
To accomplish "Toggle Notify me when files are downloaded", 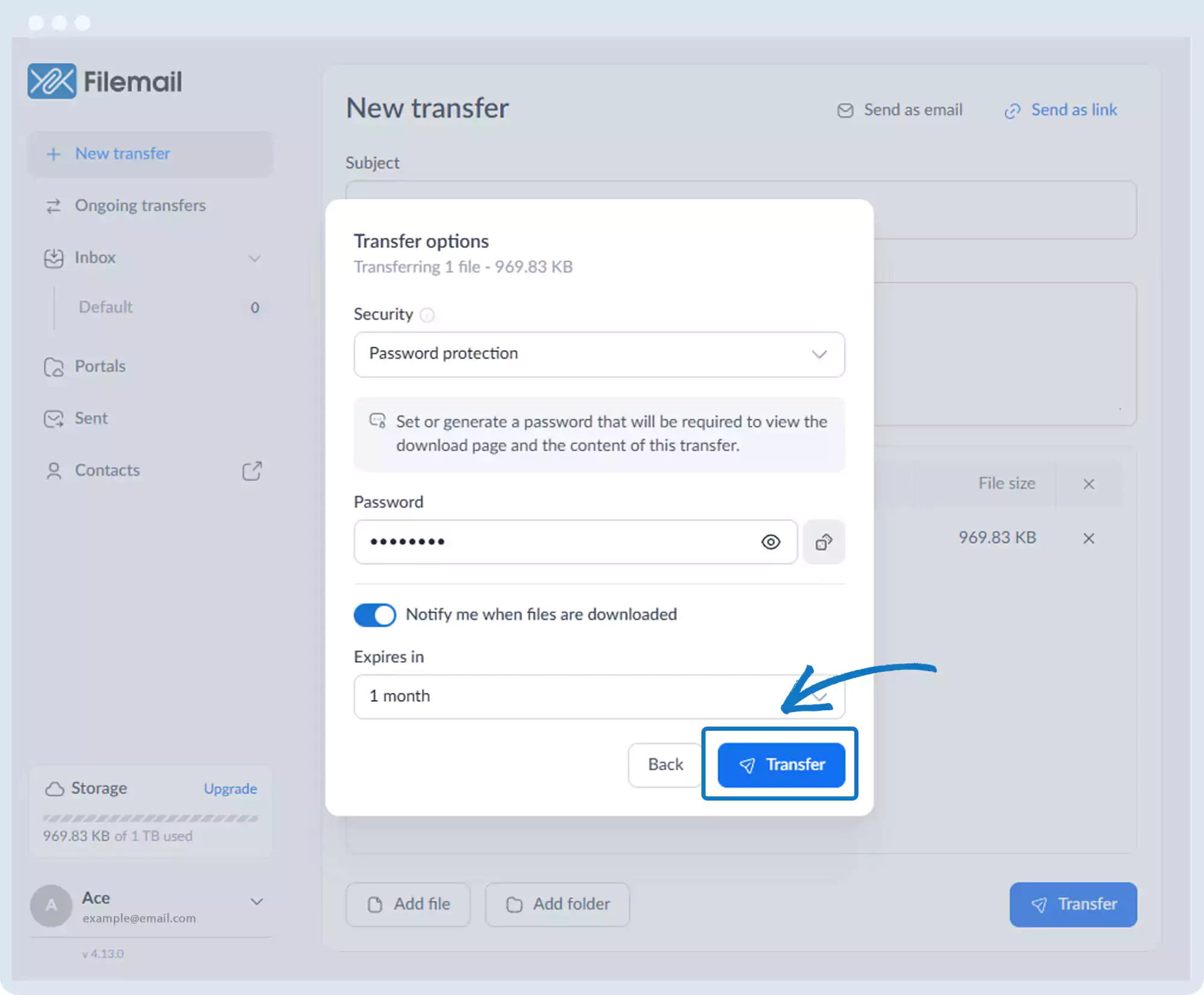I will [374, 615].
